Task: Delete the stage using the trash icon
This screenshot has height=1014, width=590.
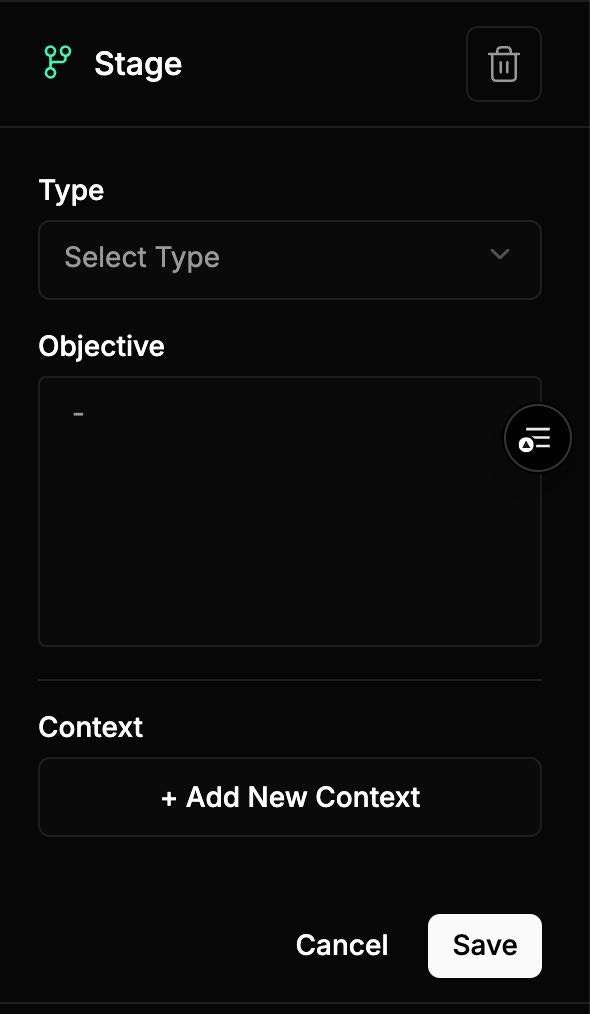Action: [x=503, y=64]
